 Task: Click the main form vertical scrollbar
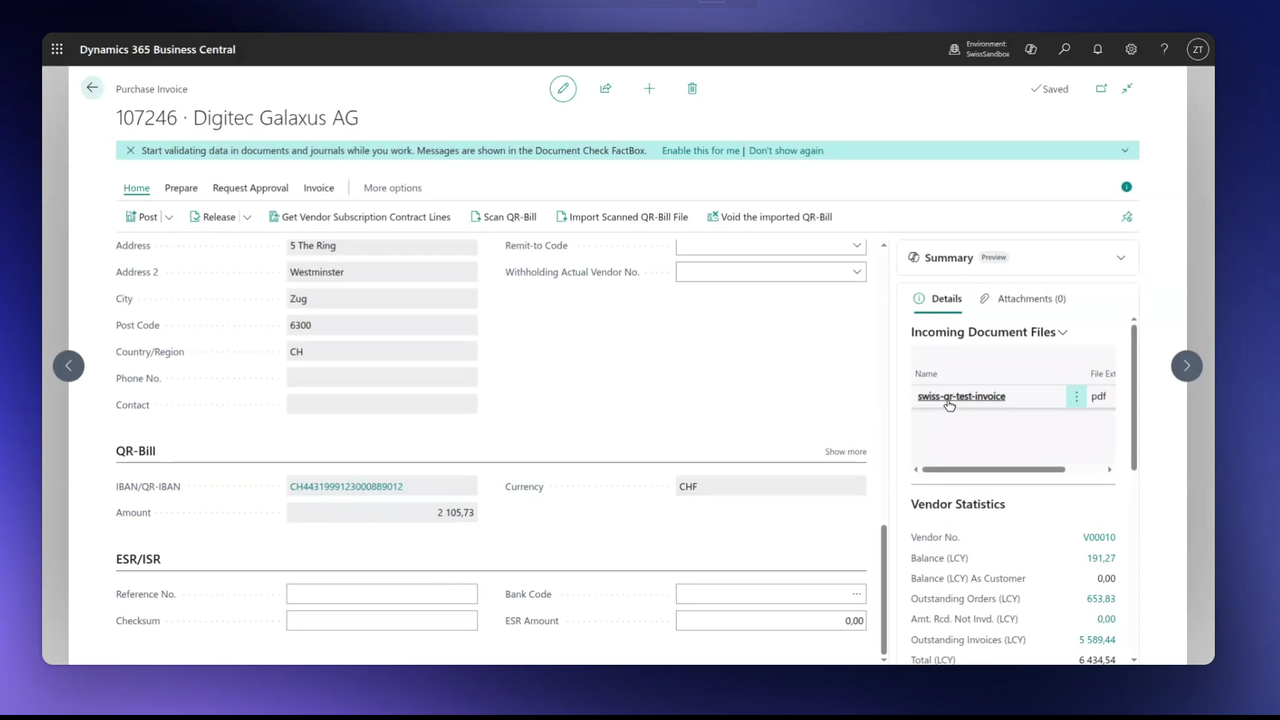883,588
